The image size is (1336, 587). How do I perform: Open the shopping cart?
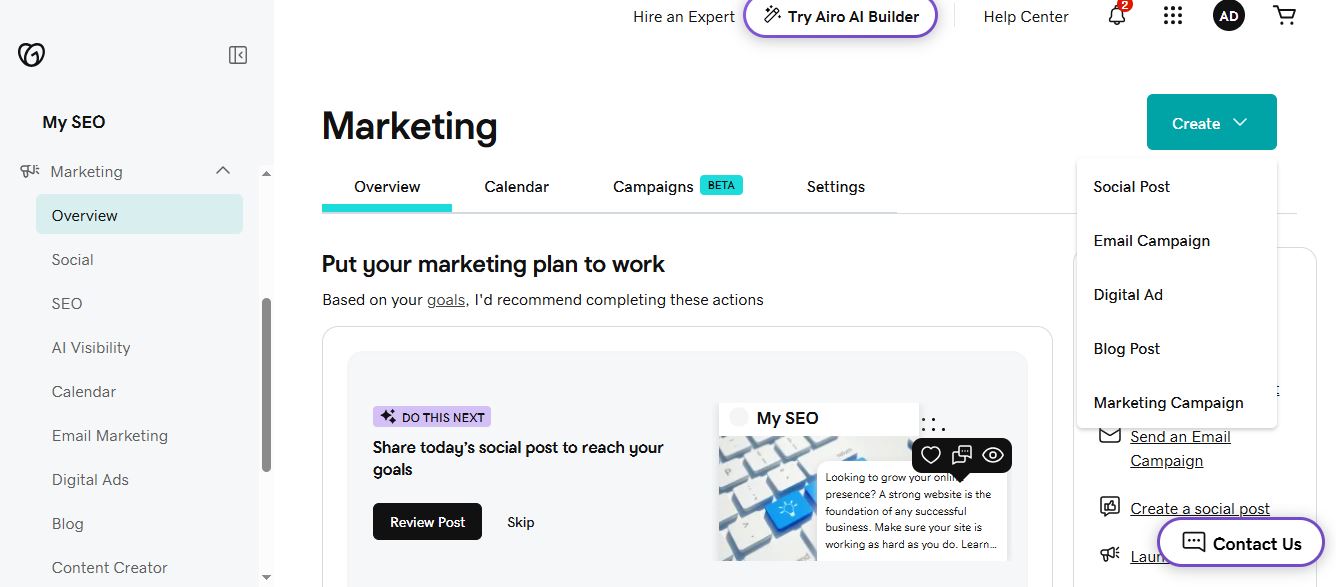[x=1284, y=15]
